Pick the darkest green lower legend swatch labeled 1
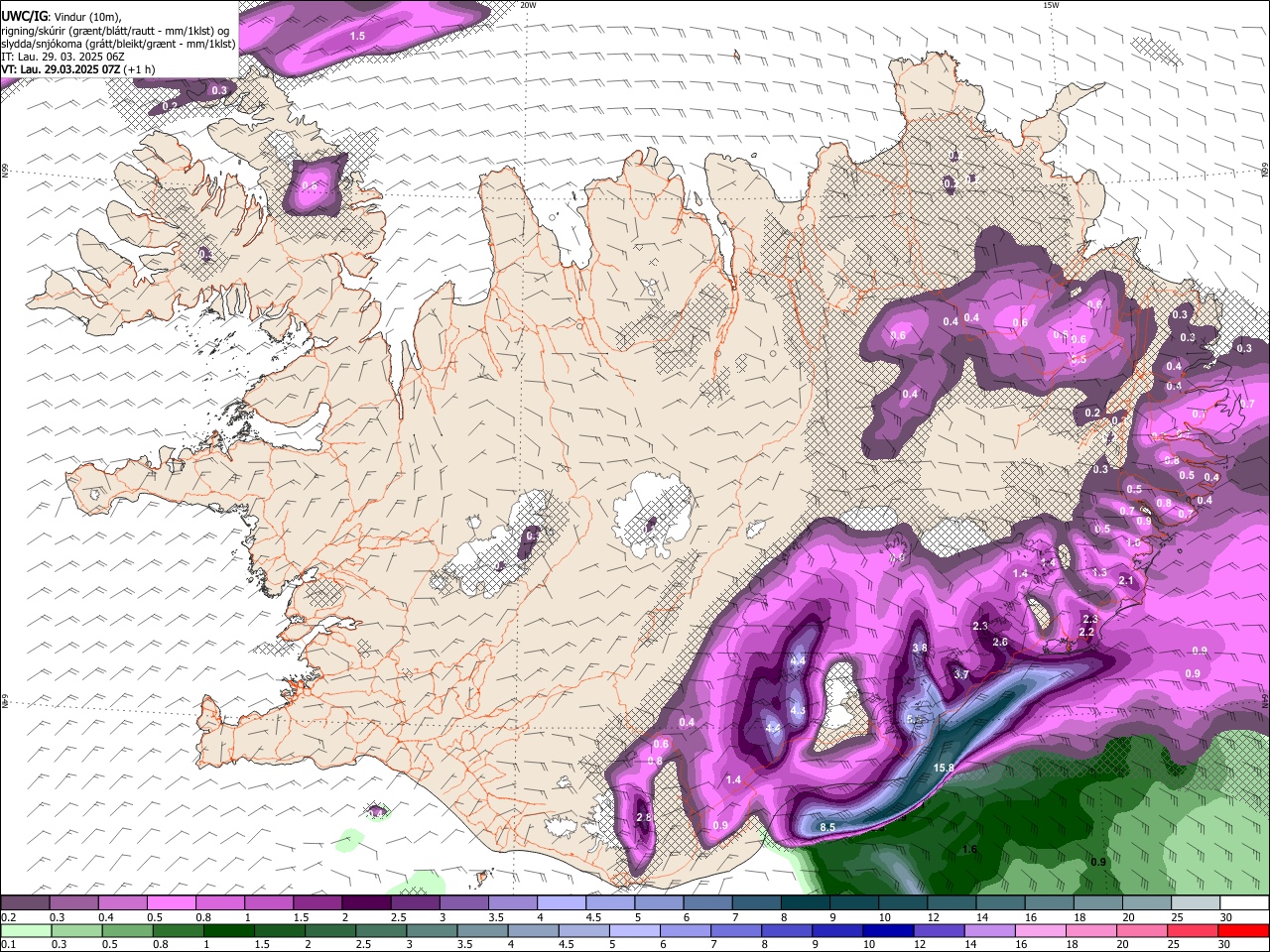 click(x=229, y=931)
